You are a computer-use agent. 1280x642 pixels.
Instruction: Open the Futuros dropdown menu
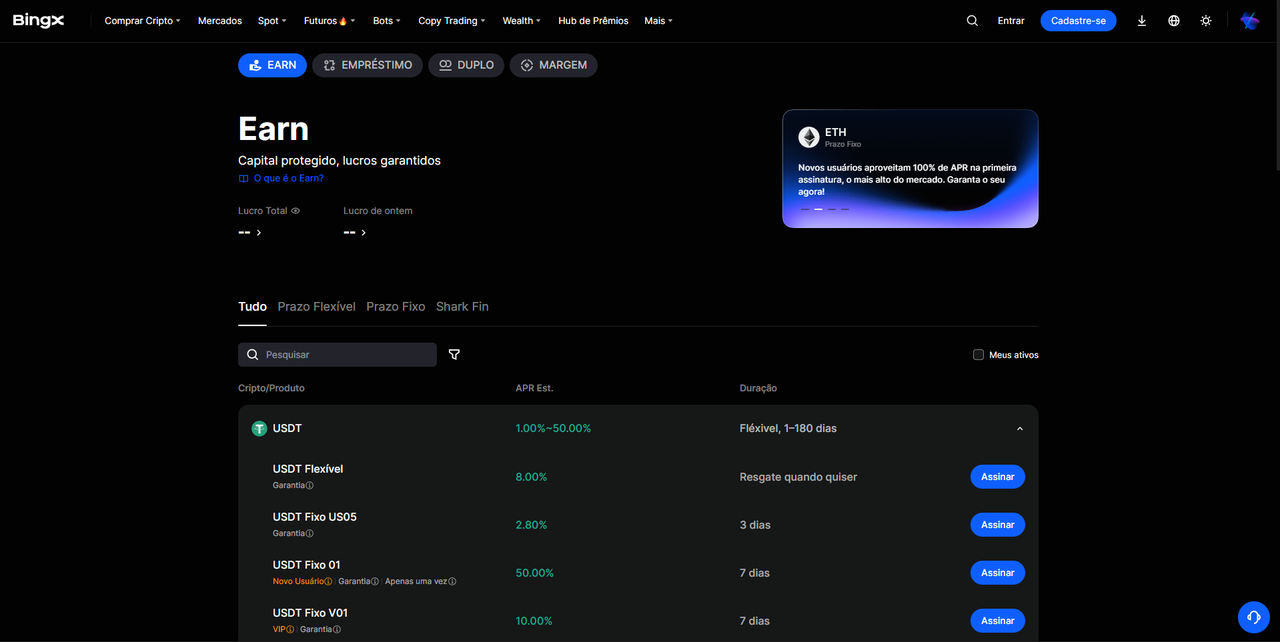pyautogui.click(x=330, y=20)
